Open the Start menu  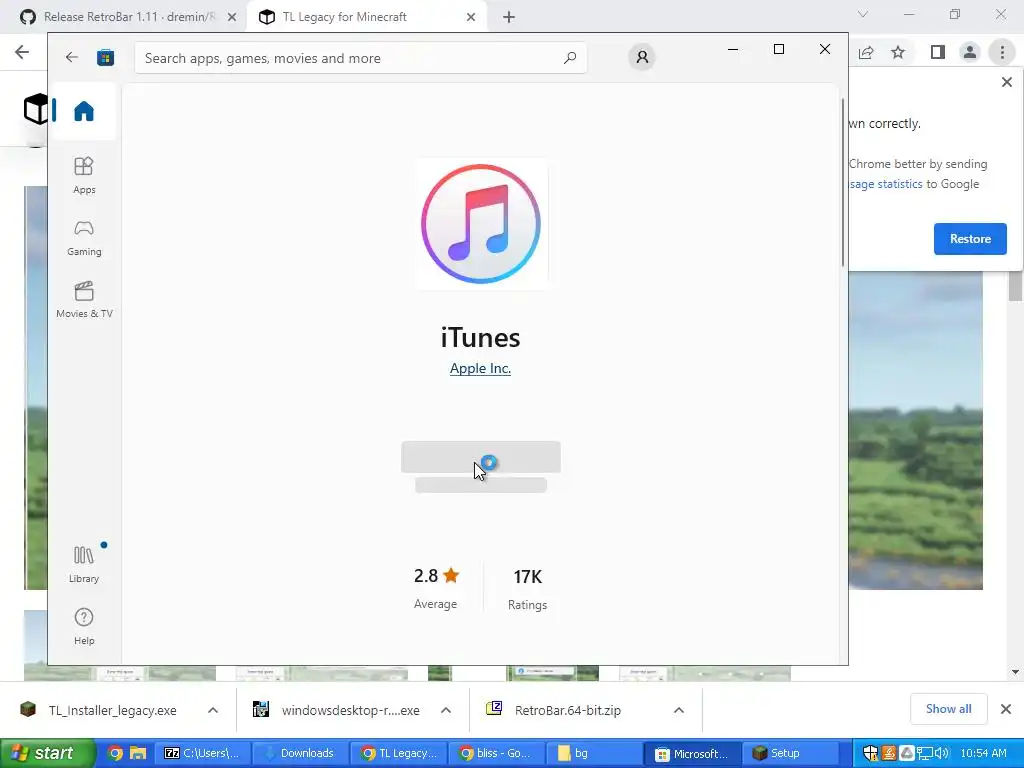point(46,753)
